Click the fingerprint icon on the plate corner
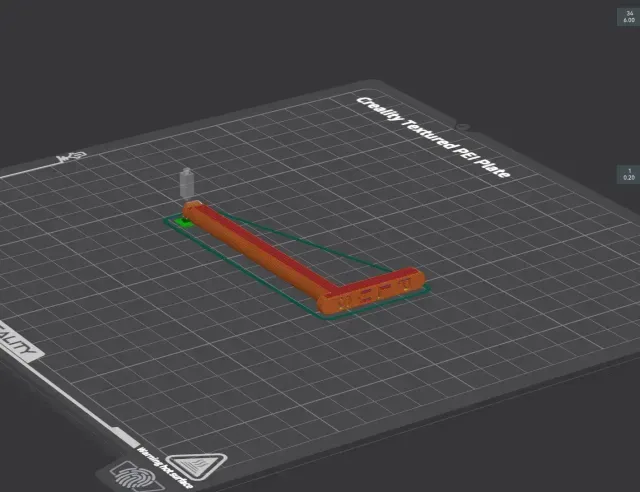 (x=138, y=476)
